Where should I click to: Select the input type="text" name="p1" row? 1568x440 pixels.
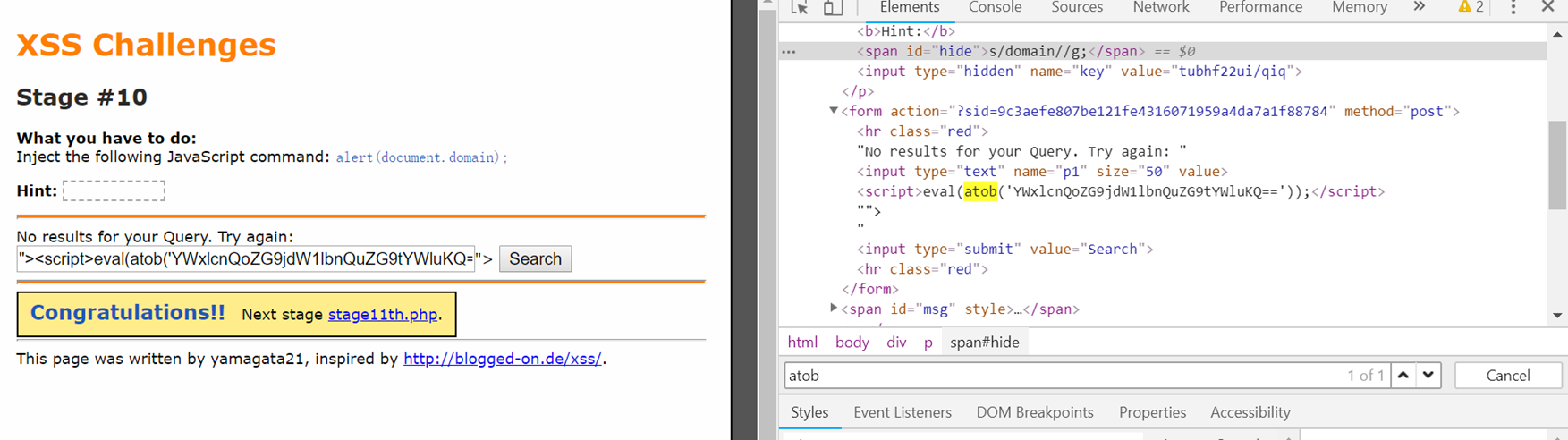point(1042,171)
